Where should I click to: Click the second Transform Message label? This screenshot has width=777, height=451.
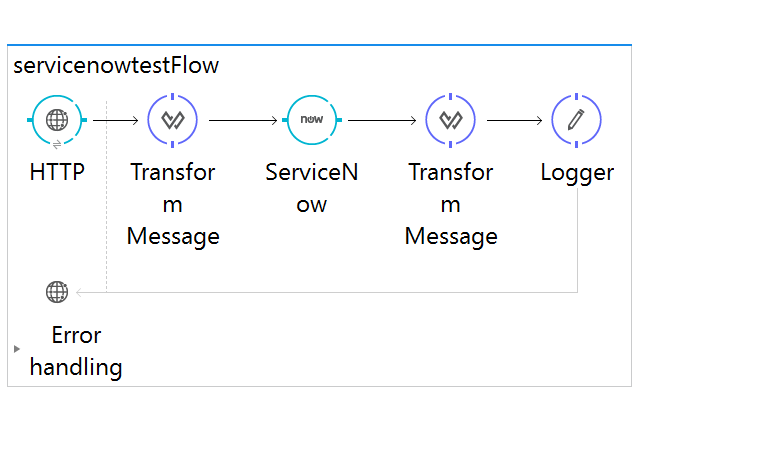click(x=451, y=204)
